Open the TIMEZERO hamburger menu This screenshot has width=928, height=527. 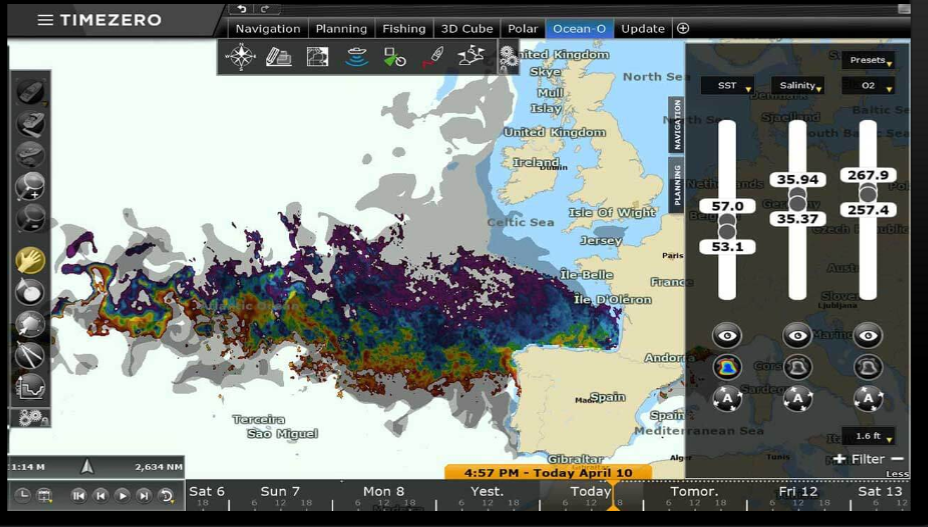(45, 20)
